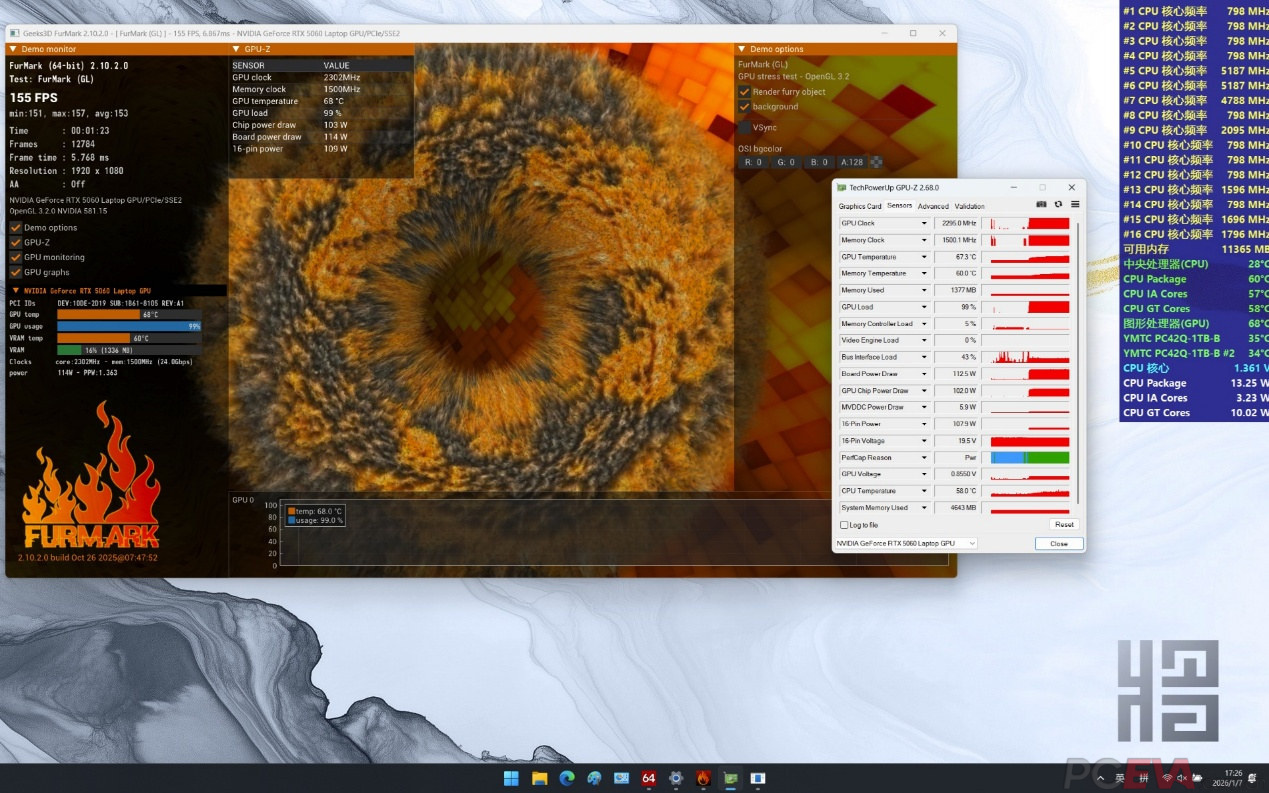Image resolution: width=1269 pixels, height=793 pixels.
Task: Disable the GPU graphs checkbox
Action: tap(15, 272)
